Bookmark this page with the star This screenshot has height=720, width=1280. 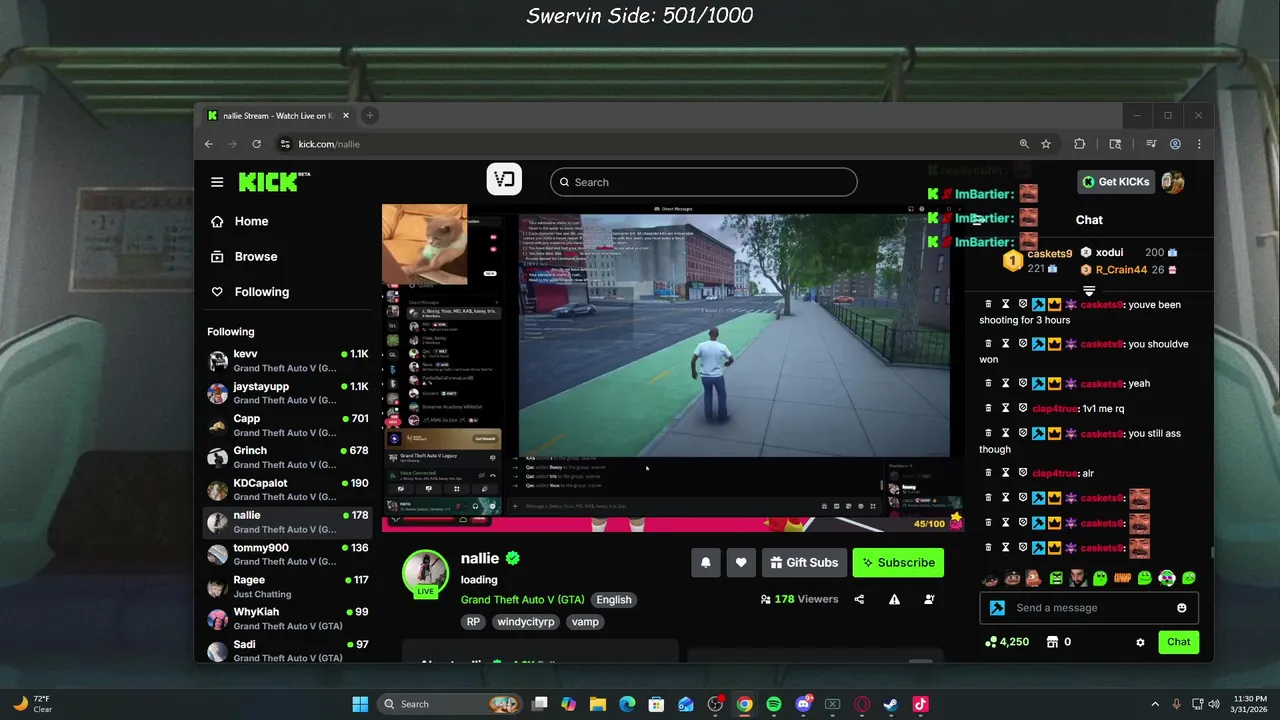point(1046,144)
